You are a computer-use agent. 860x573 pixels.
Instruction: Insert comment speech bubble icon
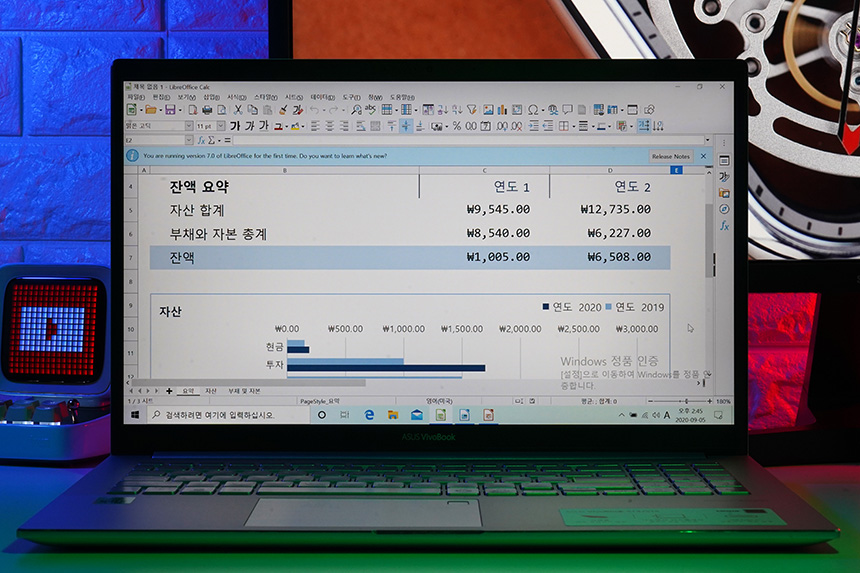point(568,110)
